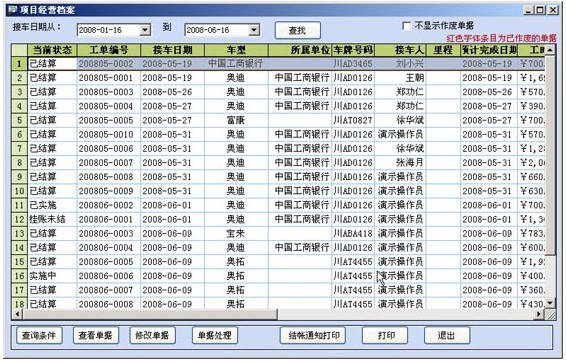Click the 挂账未结 status cell
Screen dimensions: 566x361
point(52,219)
